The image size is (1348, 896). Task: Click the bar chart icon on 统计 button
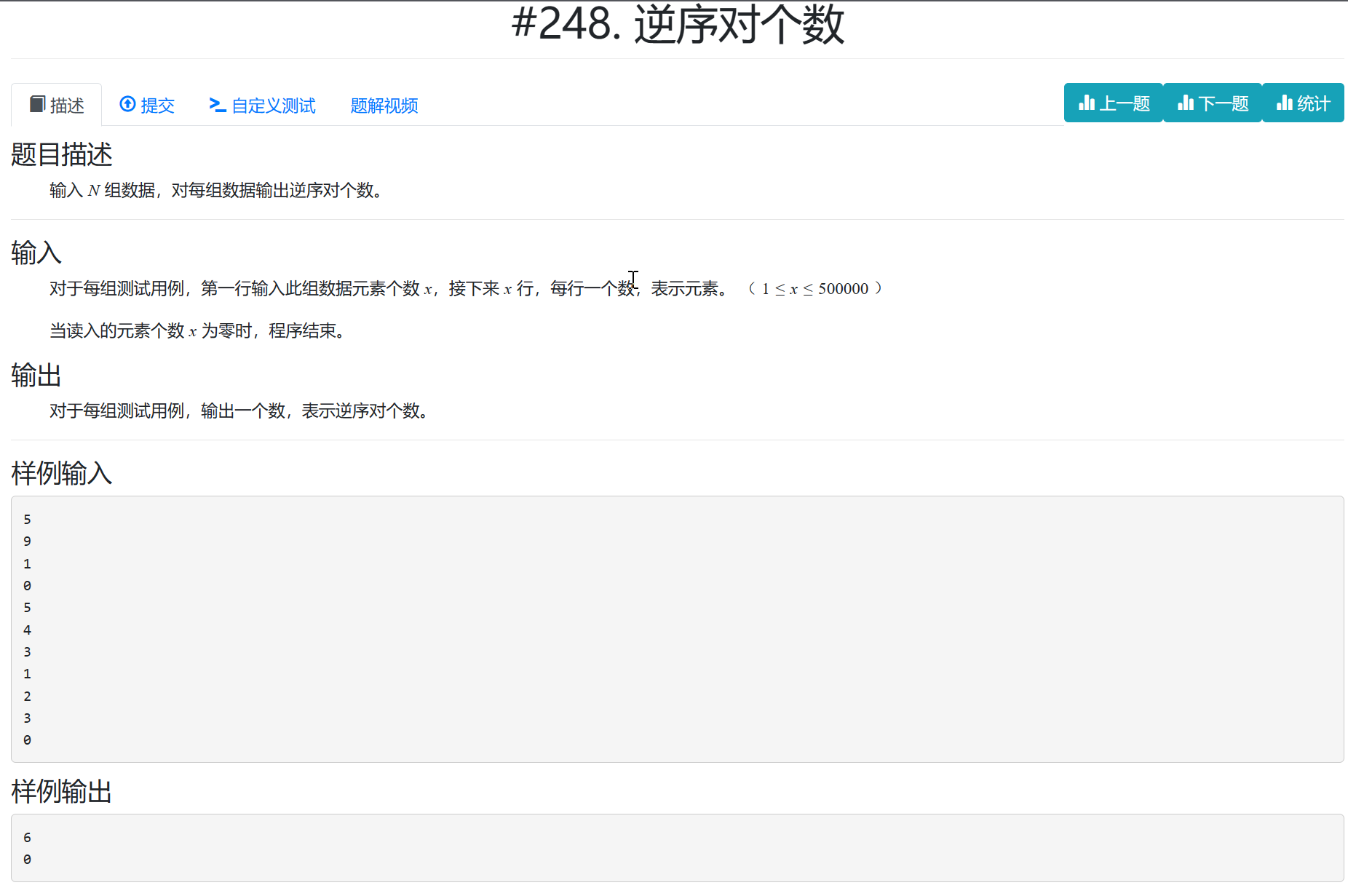pos(1283,103)
